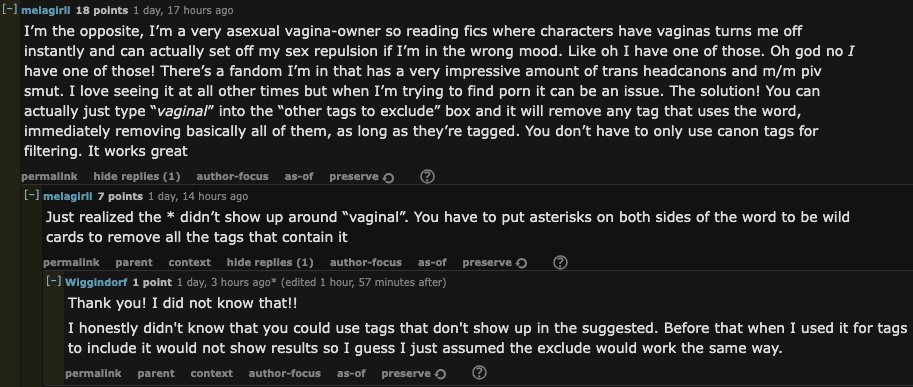Enable author-focus on Wiggindorf's comment

[285, 373]
